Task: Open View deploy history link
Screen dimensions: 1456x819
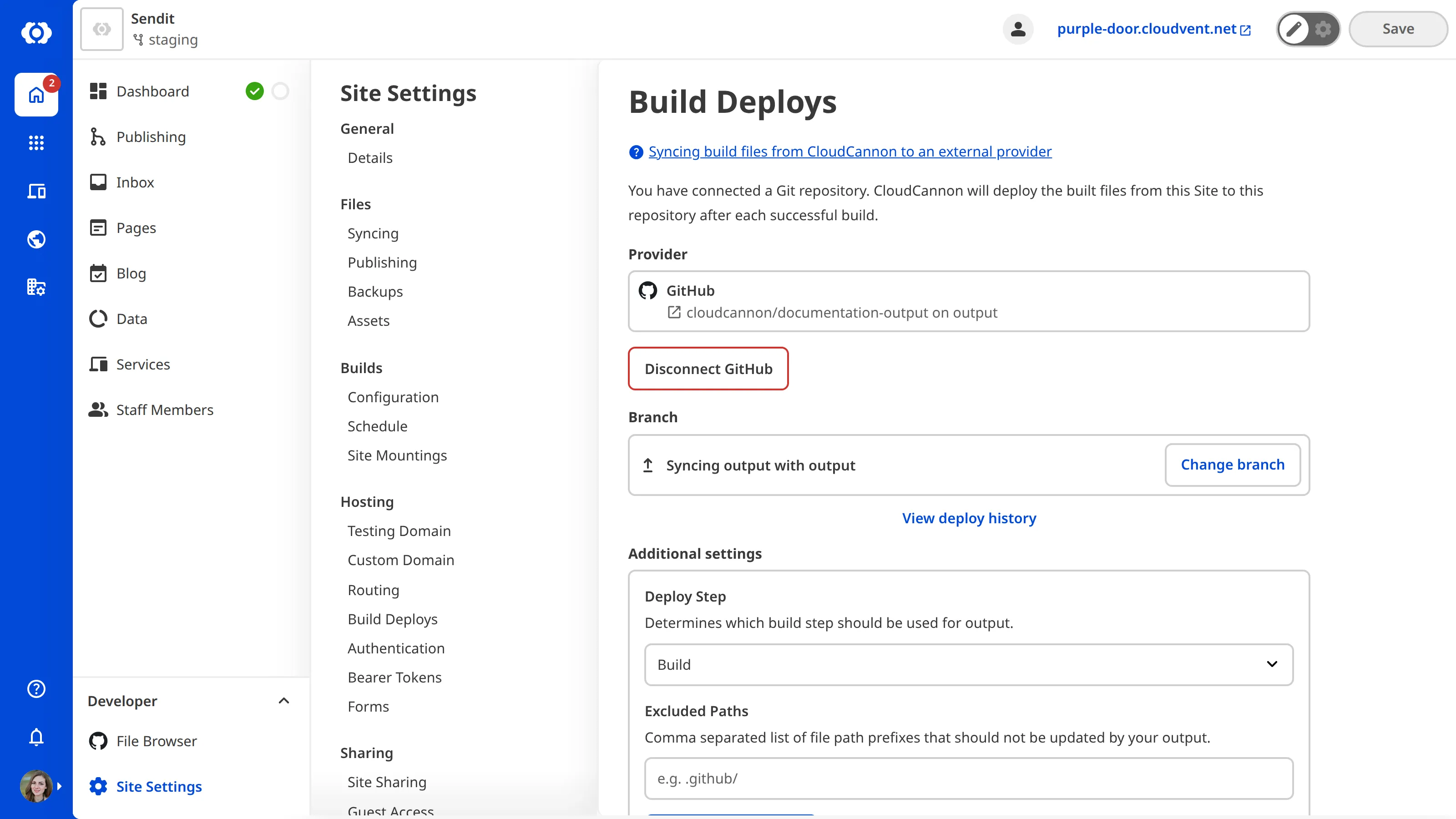Action: coord(969,518)
